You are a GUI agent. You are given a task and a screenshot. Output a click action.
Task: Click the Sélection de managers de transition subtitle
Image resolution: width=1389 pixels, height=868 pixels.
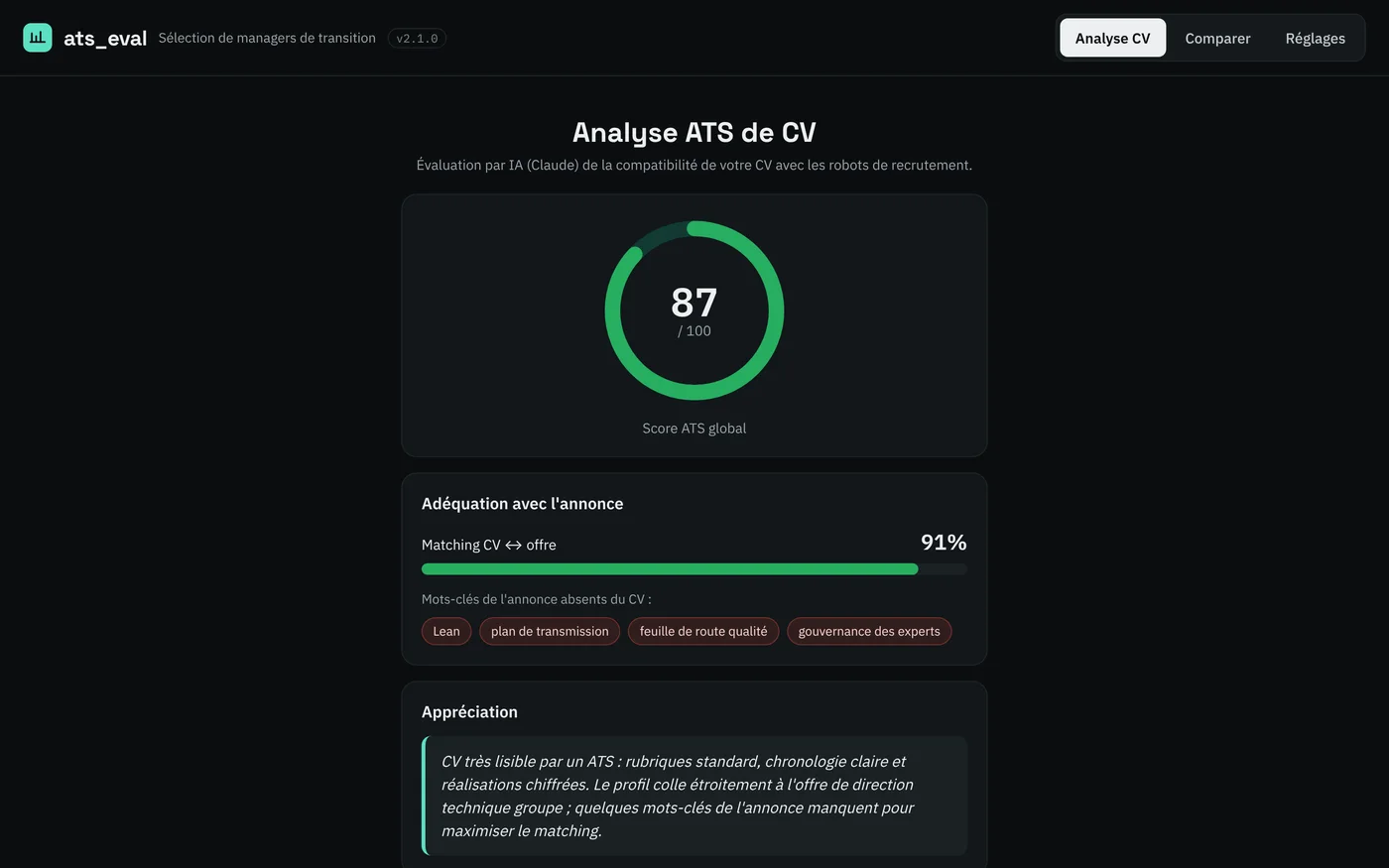[267, 38]
